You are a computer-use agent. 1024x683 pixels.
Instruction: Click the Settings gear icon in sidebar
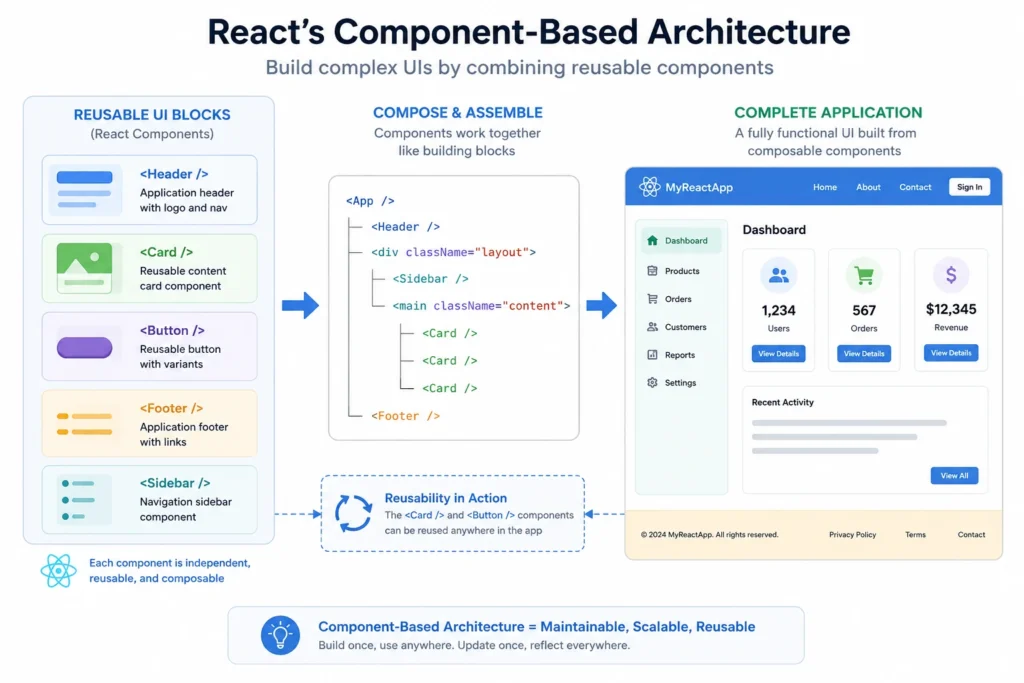coord(652,383)
